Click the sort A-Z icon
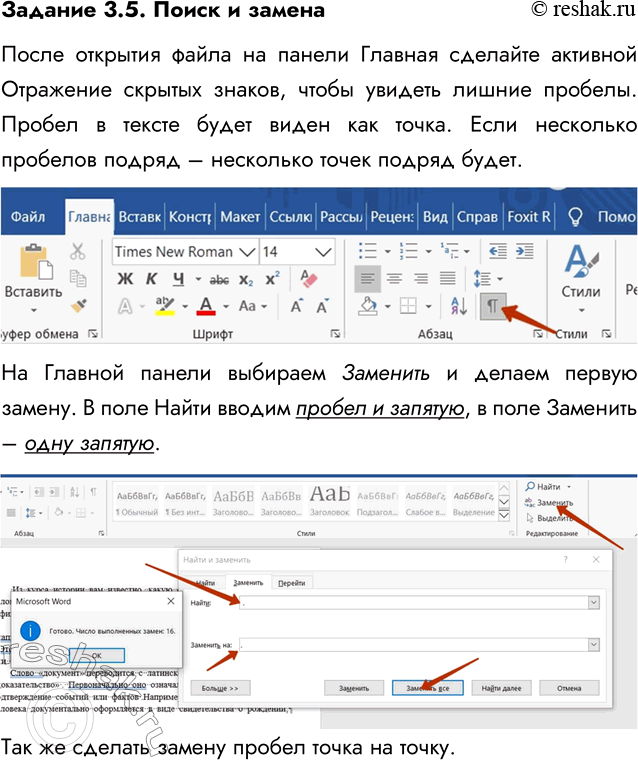Screen dimensions: 638x760 pos(458,306)
